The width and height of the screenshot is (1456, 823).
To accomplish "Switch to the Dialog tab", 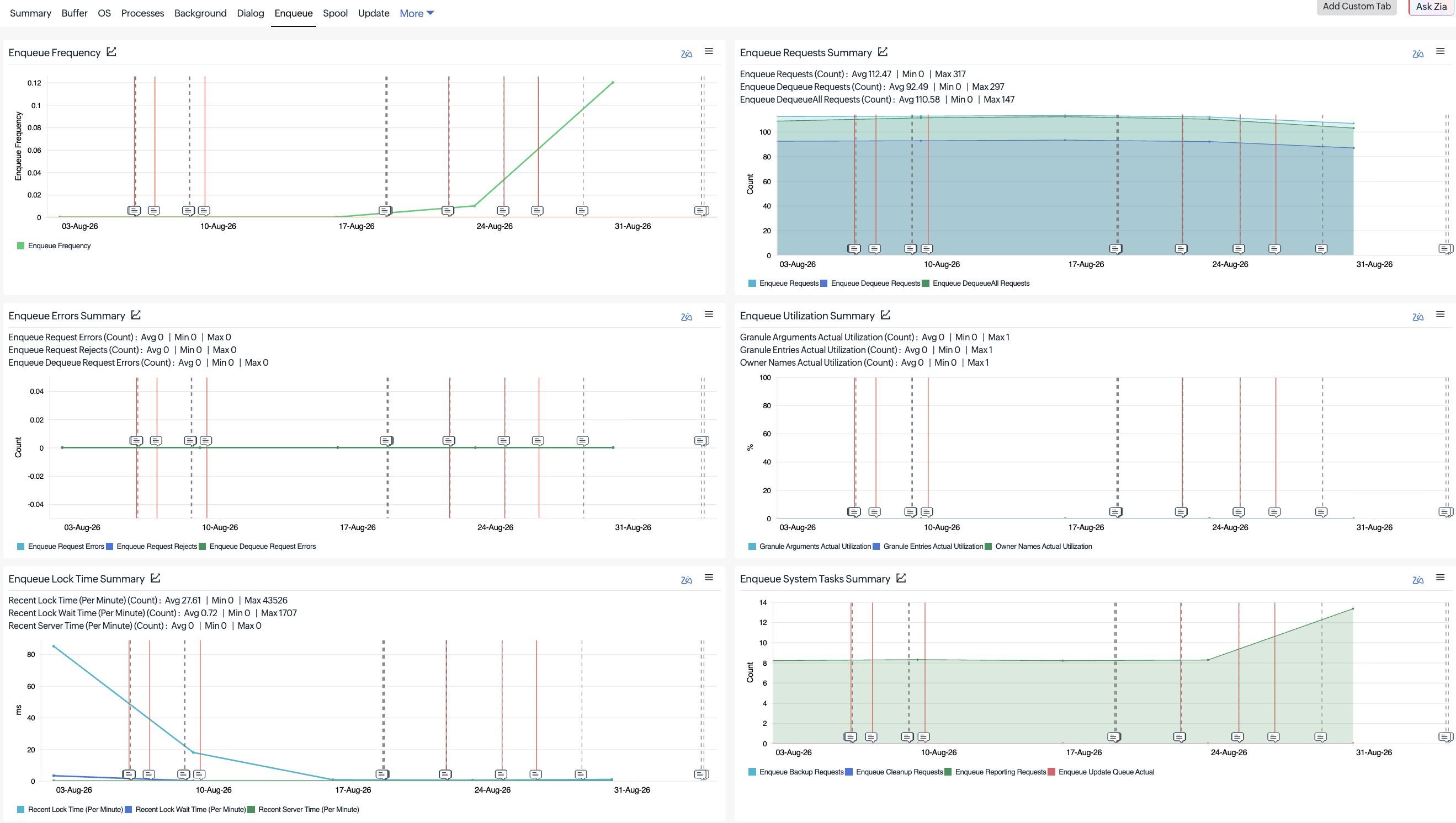I will tap(251, 13).
